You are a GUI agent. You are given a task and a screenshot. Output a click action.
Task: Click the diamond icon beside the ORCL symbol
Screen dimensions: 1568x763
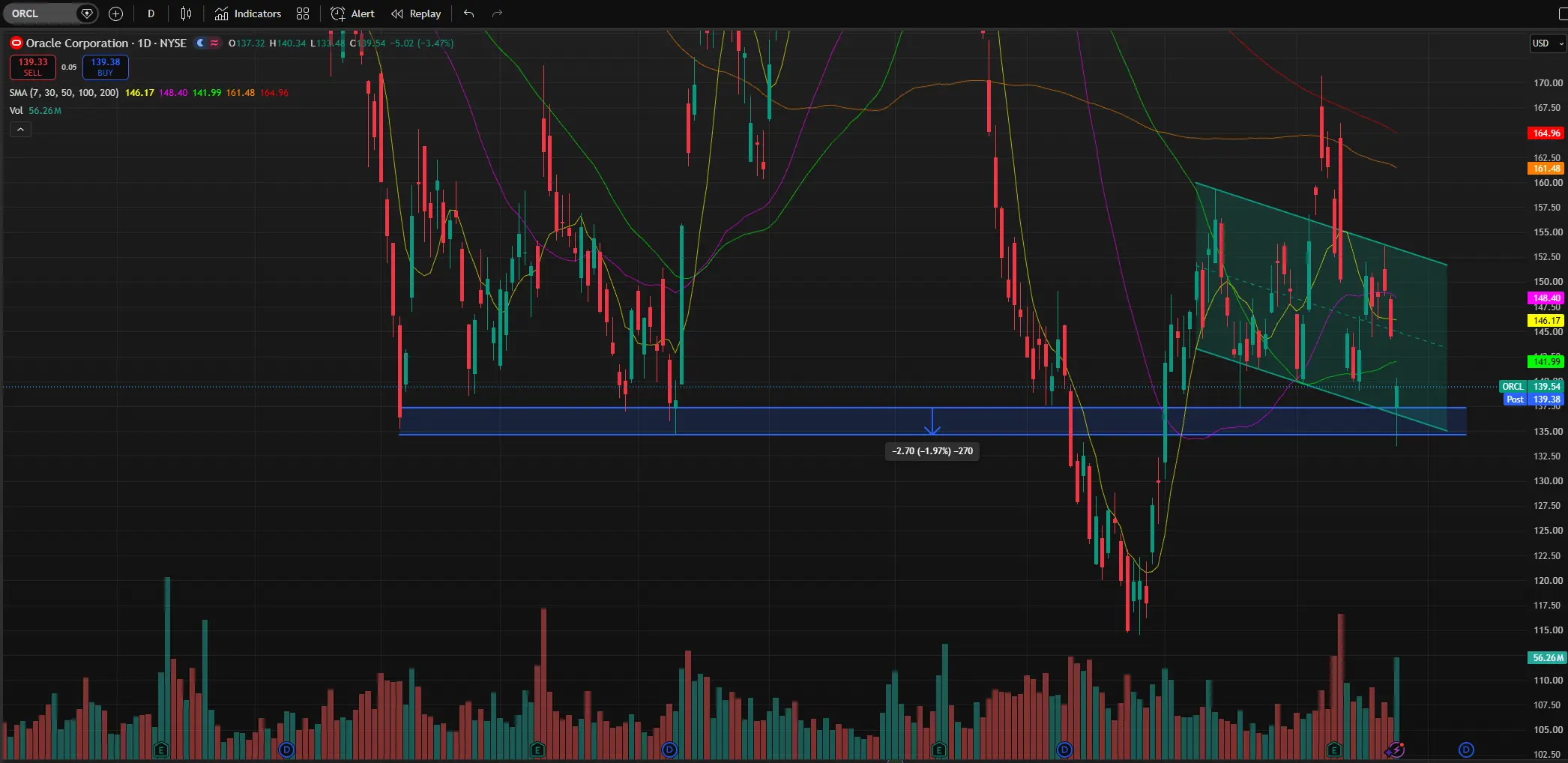(x=87, y=13)
